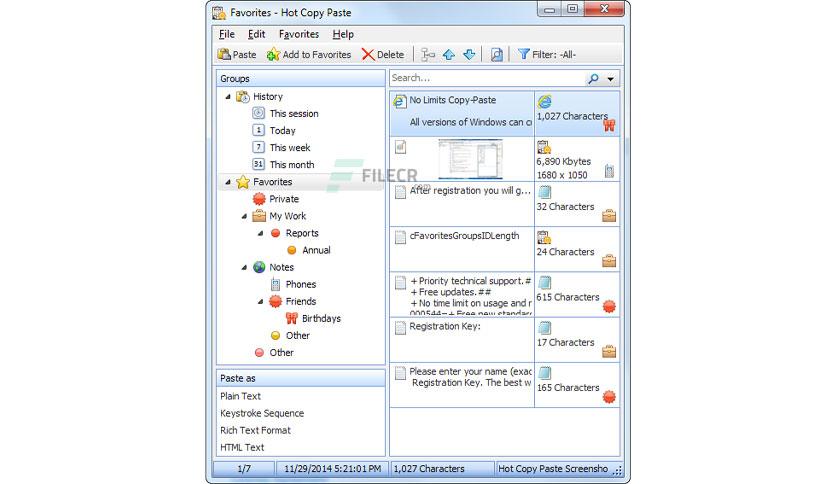The image size is (836, 484).
Task: Select the No Limits Copy-Paste clip
Action: pyautogui.click(x=462, y=113)
